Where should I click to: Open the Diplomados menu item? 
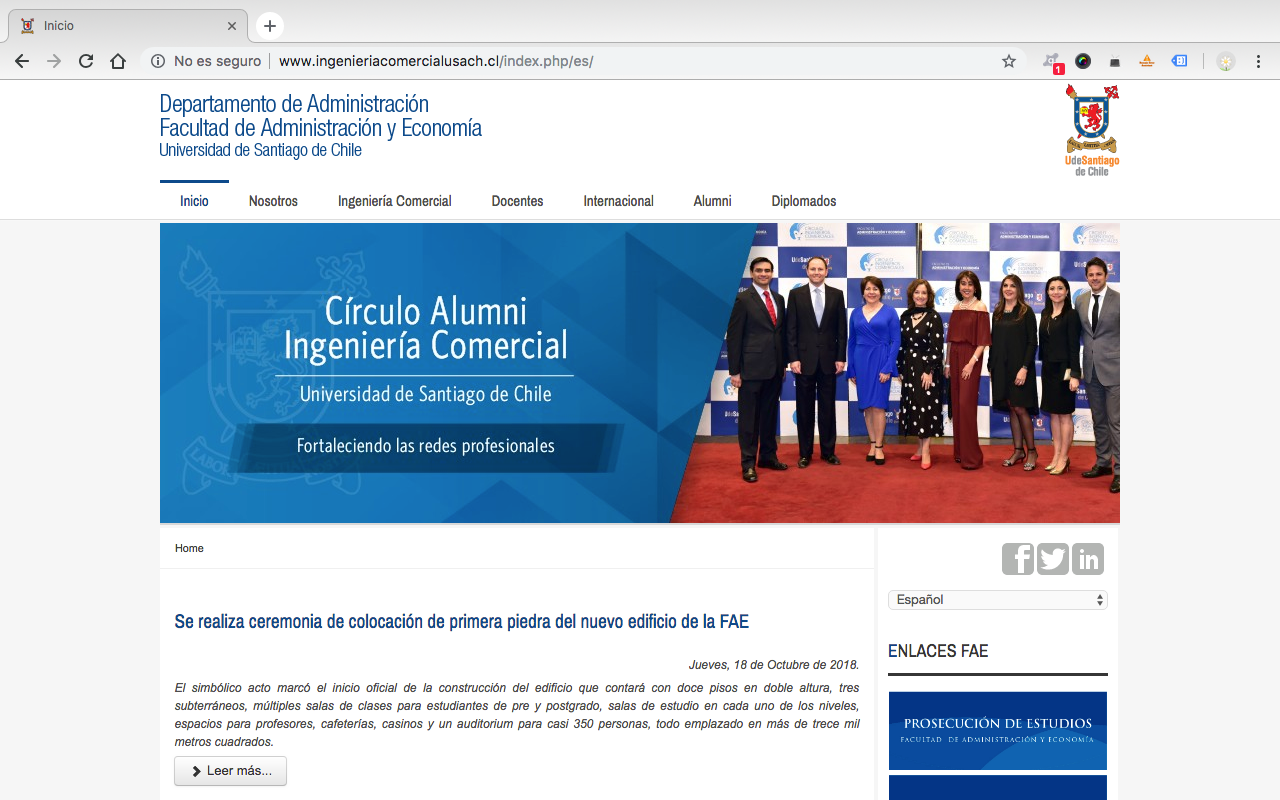point(804,201)
